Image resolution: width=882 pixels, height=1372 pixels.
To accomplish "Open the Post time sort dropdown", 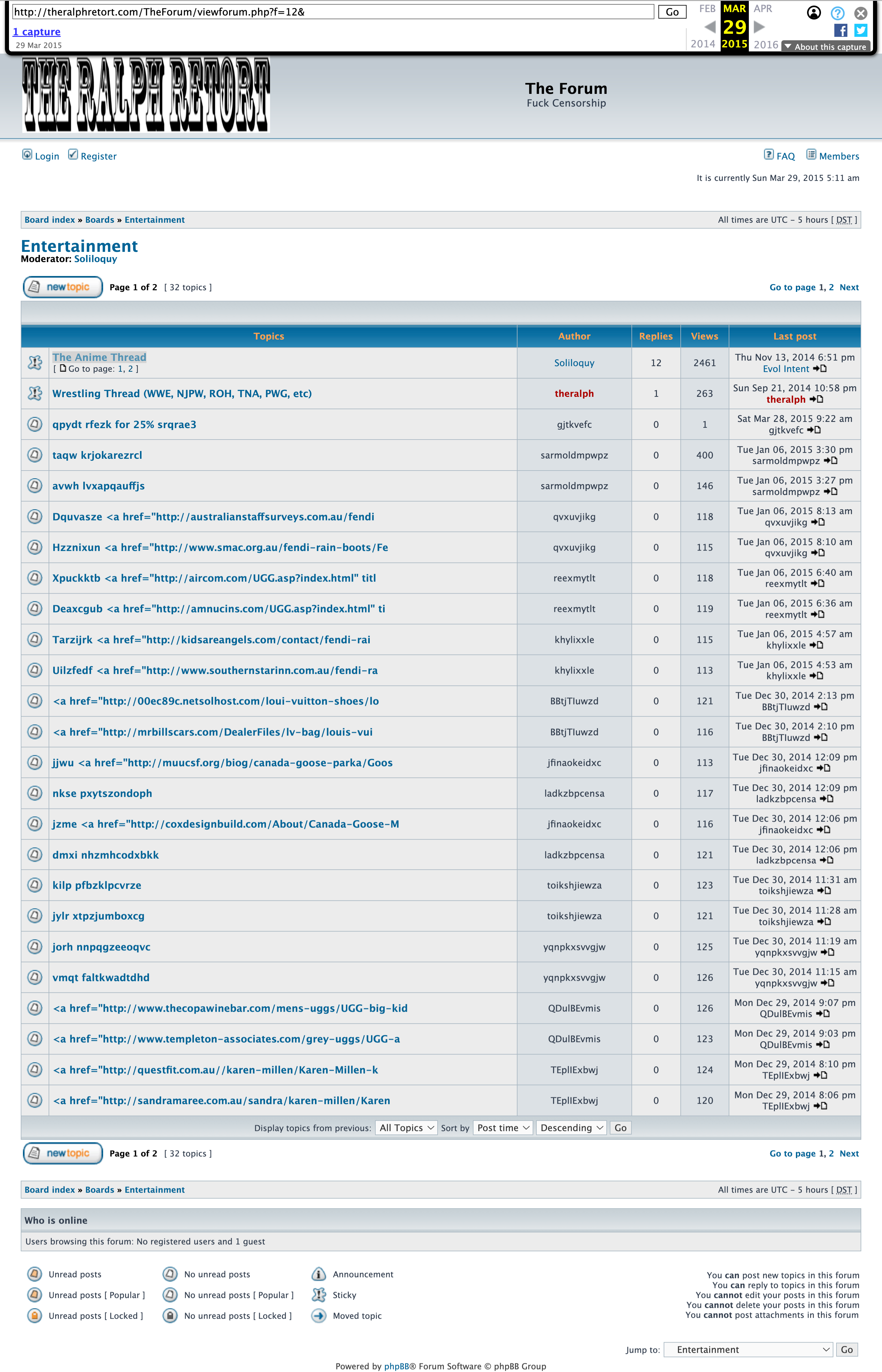I will click(x=503, y=1127).
